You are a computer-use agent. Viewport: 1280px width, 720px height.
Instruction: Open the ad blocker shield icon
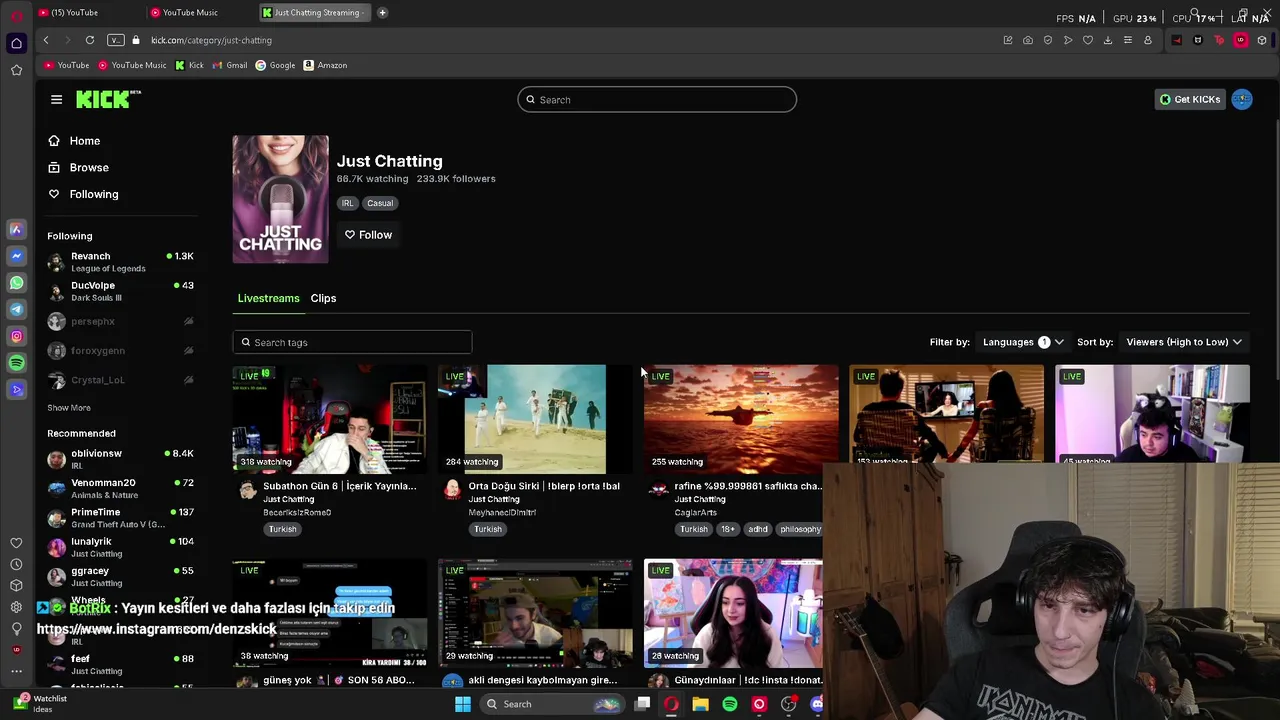click(x=1048, y=40)
